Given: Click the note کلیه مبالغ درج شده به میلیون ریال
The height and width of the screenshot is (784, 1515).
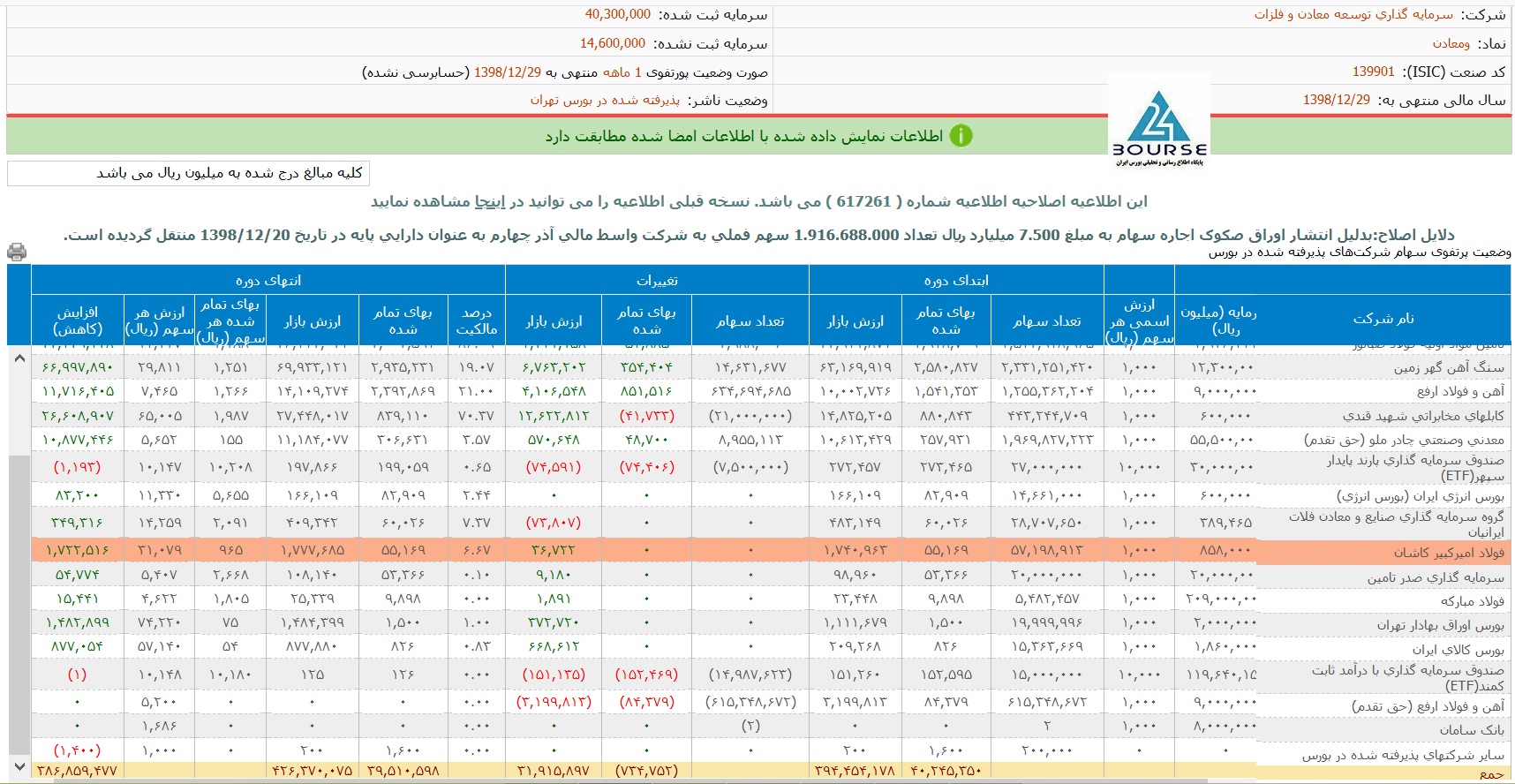Looking at the screenshot, I should (x=230, y=173).
